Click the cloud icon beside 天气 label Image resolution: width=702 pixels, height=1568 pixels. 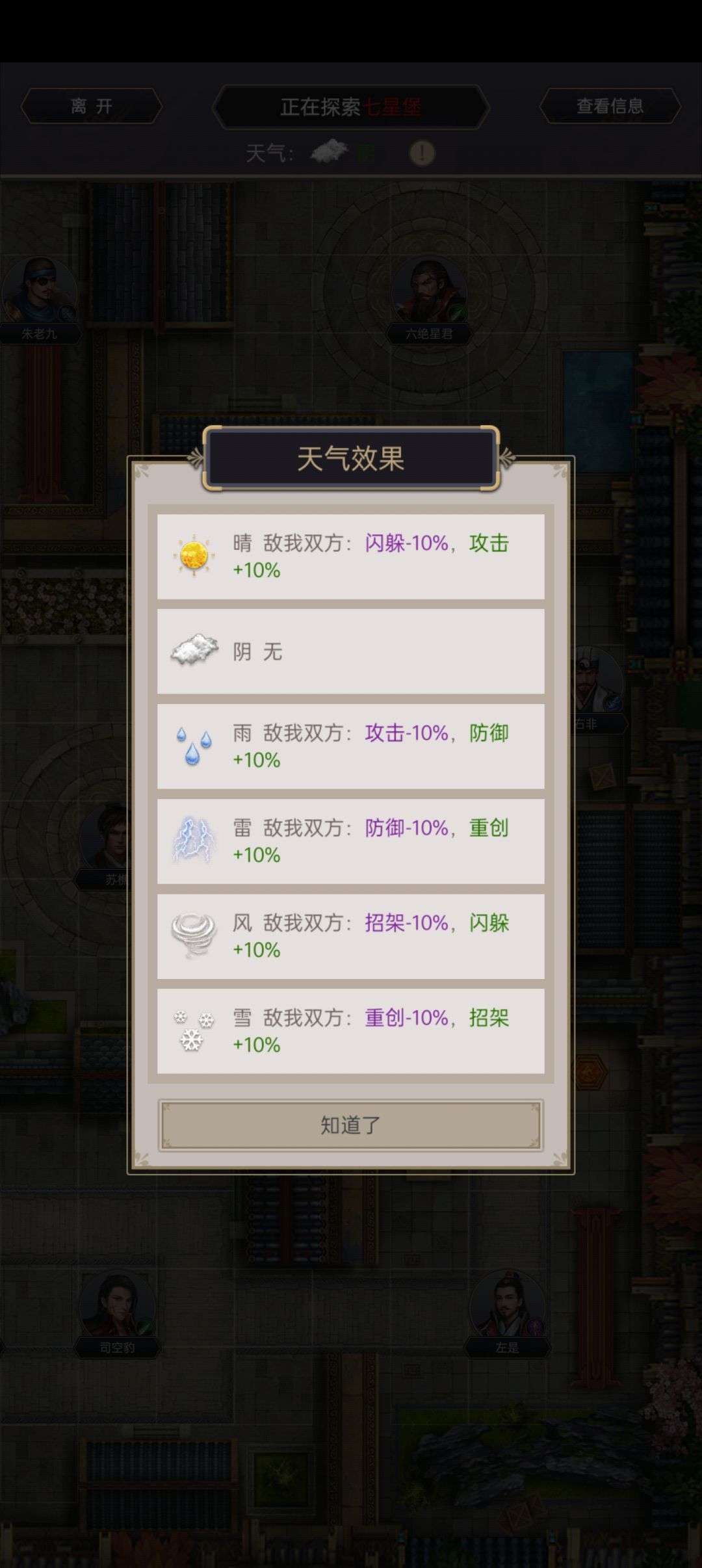click(328, 151)
